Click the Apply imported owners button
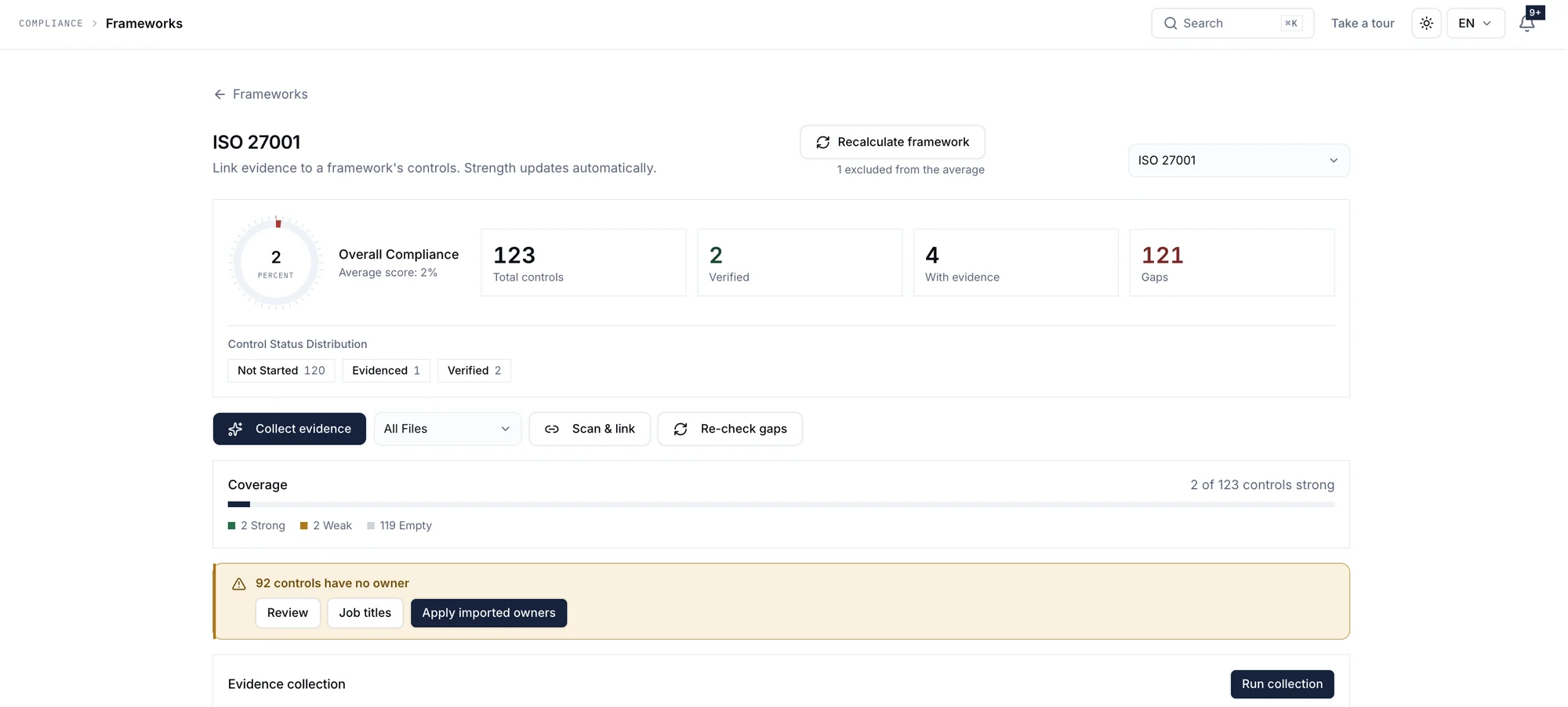 [488, 613]
